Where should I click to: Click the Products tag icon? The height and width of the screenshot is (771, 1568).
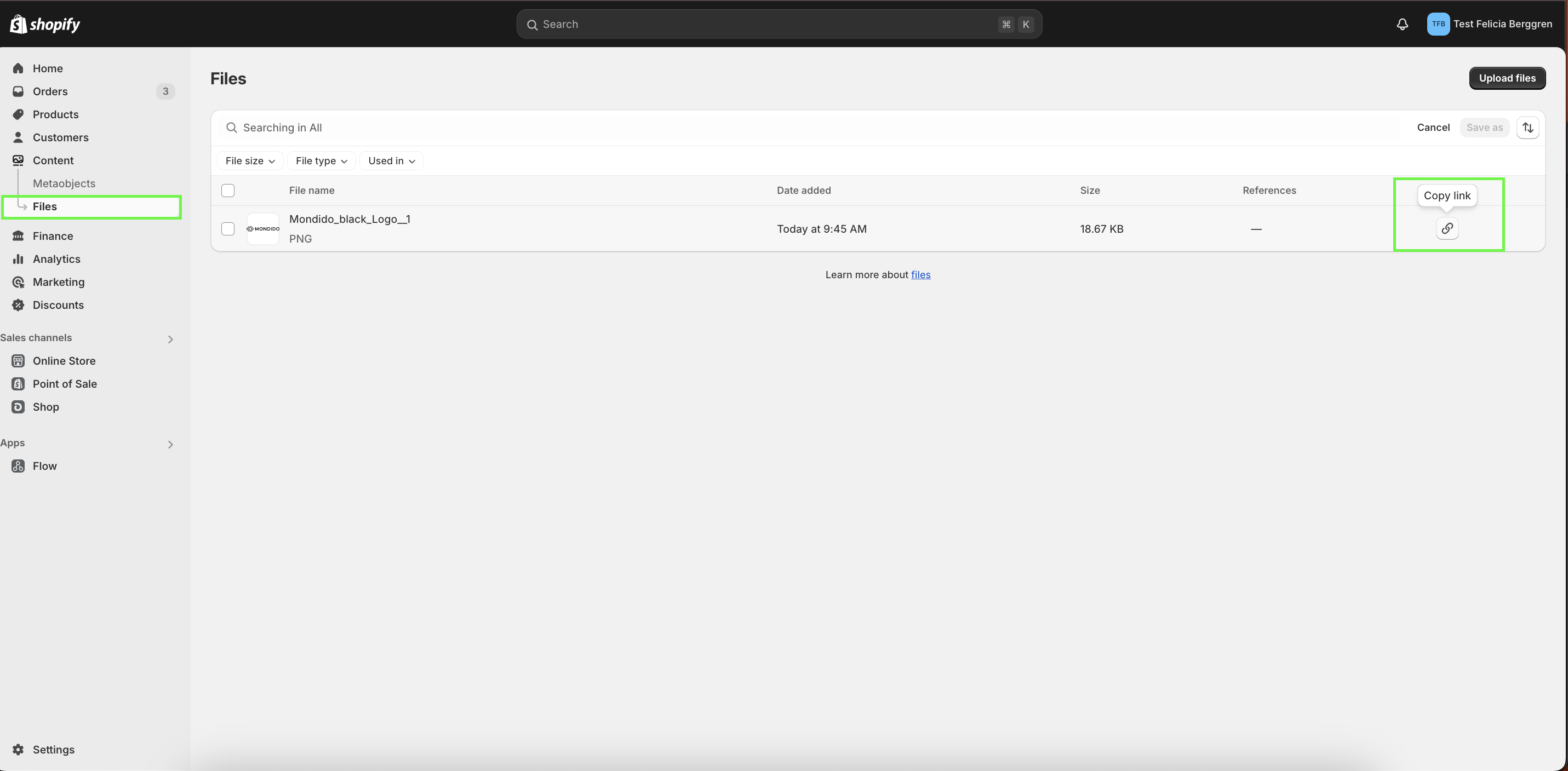pyautogui.click(x=18, y=114)
